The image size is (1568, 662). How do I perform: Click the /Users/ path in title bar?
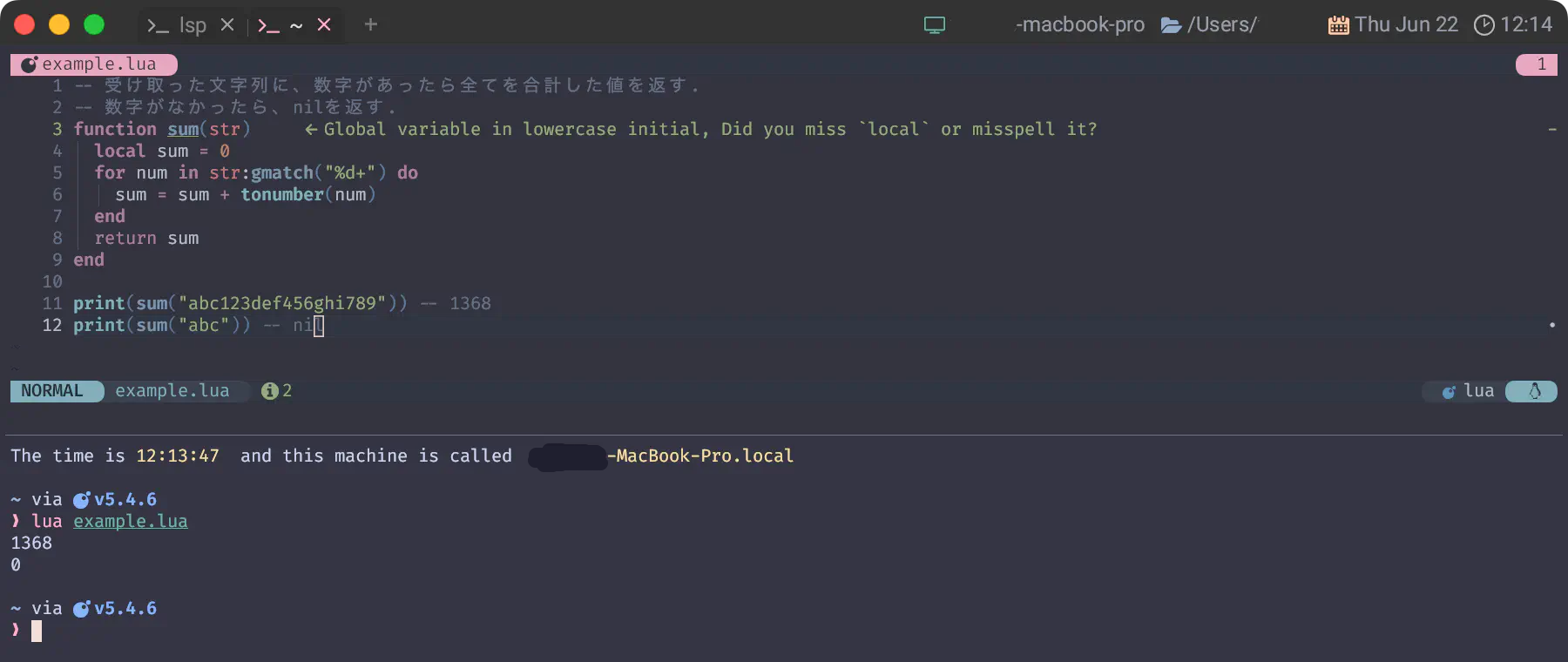(x=1222, y=24)
